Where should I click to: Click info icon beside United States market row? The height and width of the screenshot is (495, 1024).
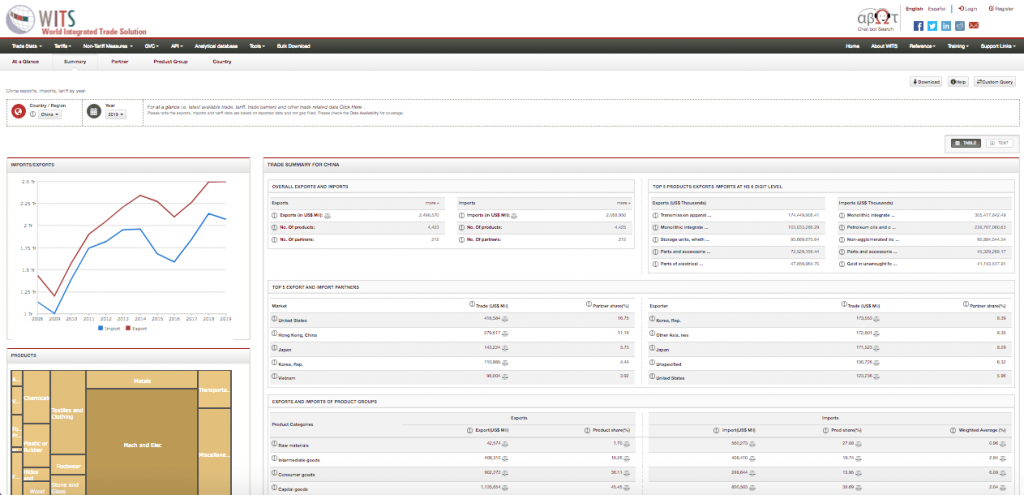[x=274, y=320]
